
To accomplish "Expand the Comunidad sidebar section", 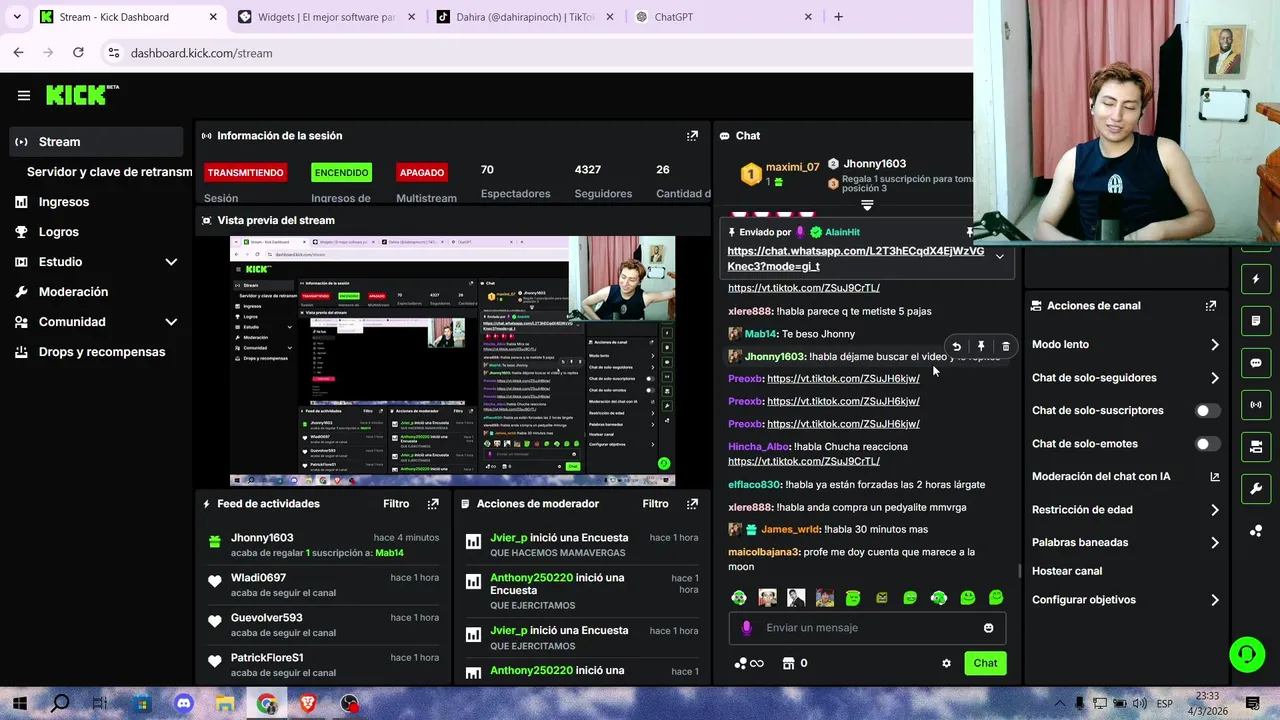I will (171, 322).
